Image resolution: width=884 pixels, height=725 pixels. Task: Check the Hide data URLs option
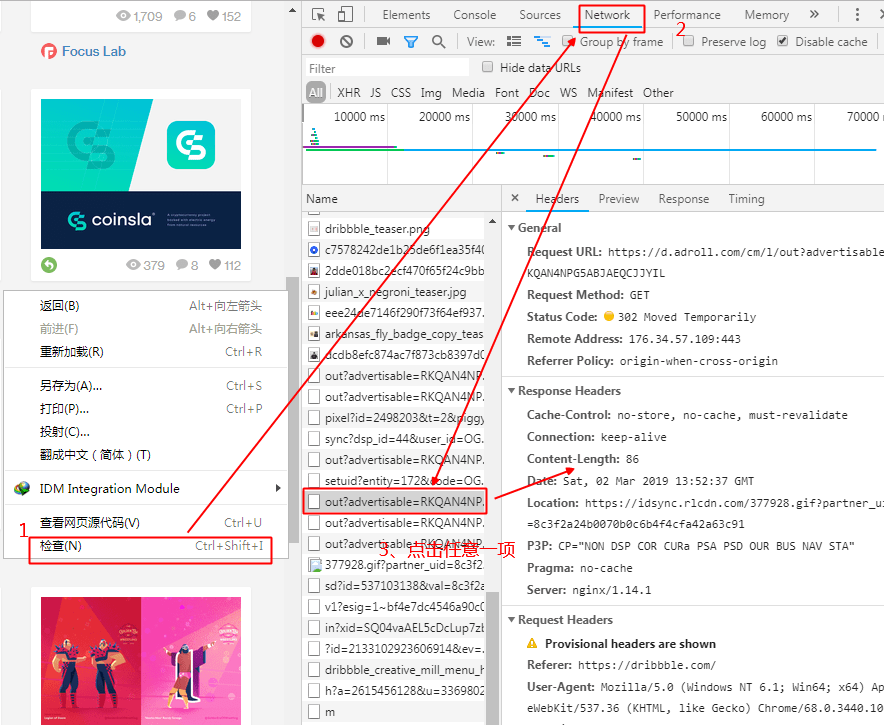coord(488,67)
